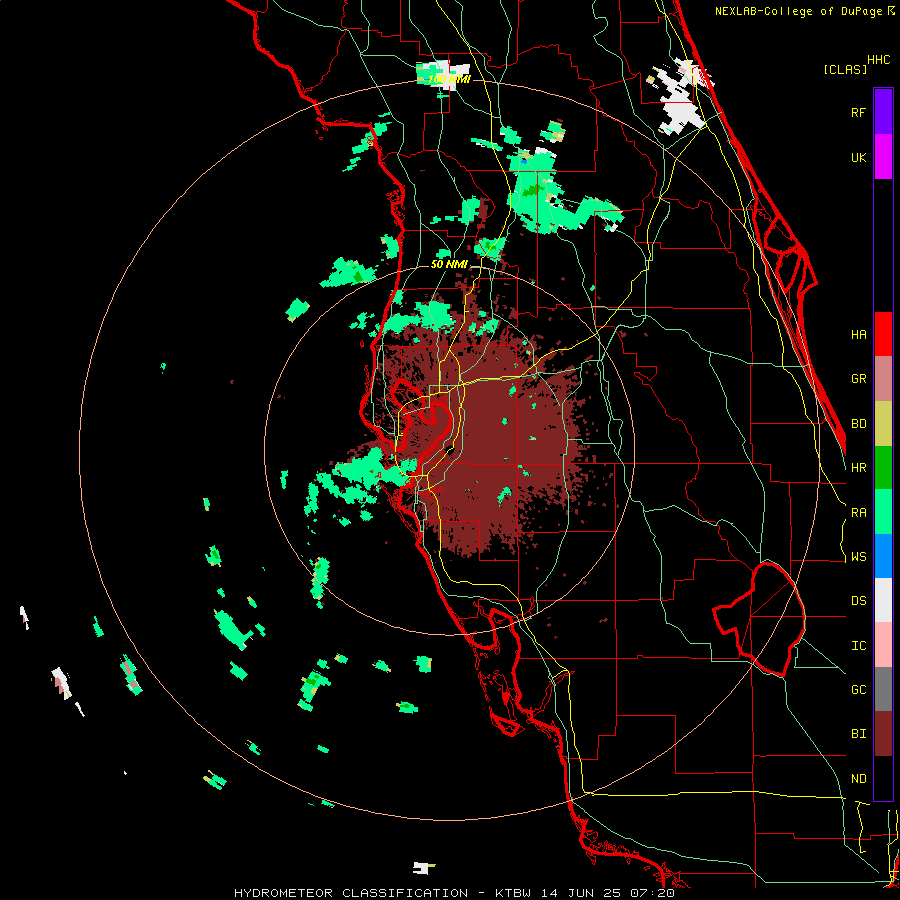Click the ND black legend swatch
The height and width of the screenshot is (900, 900).
[883, 778]
